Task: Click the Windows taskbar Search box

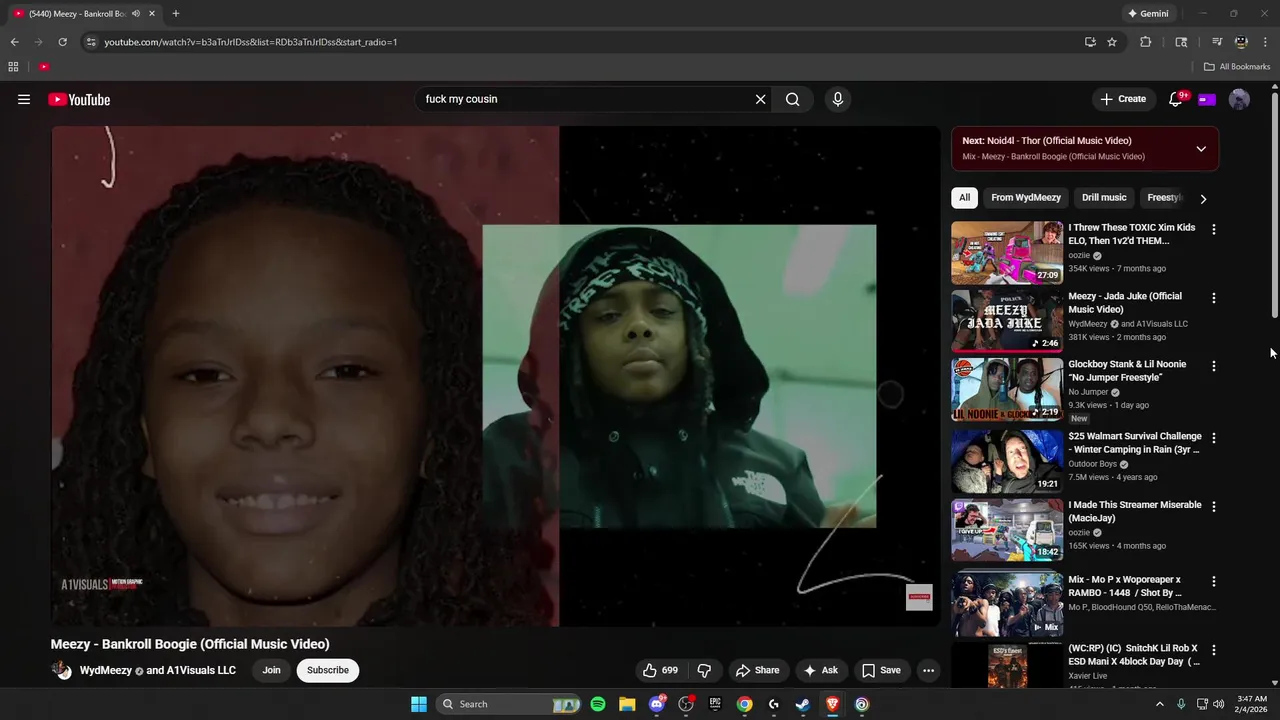Action: (x=510, y=704)
